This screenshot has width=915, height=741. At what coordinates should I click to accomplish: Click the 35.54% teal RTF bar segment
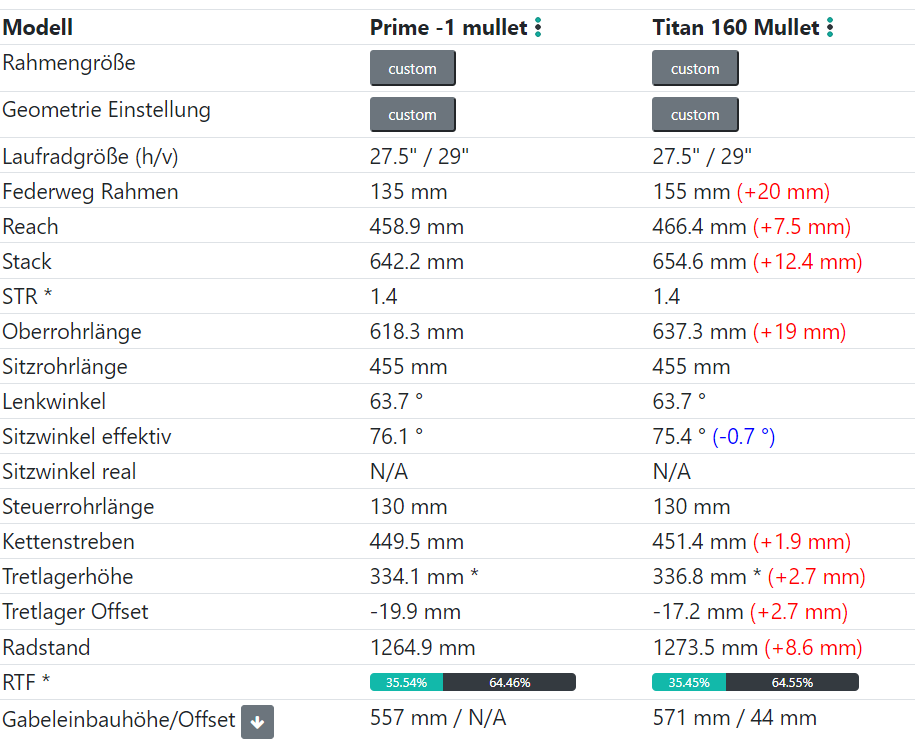[x=406, y=683]
